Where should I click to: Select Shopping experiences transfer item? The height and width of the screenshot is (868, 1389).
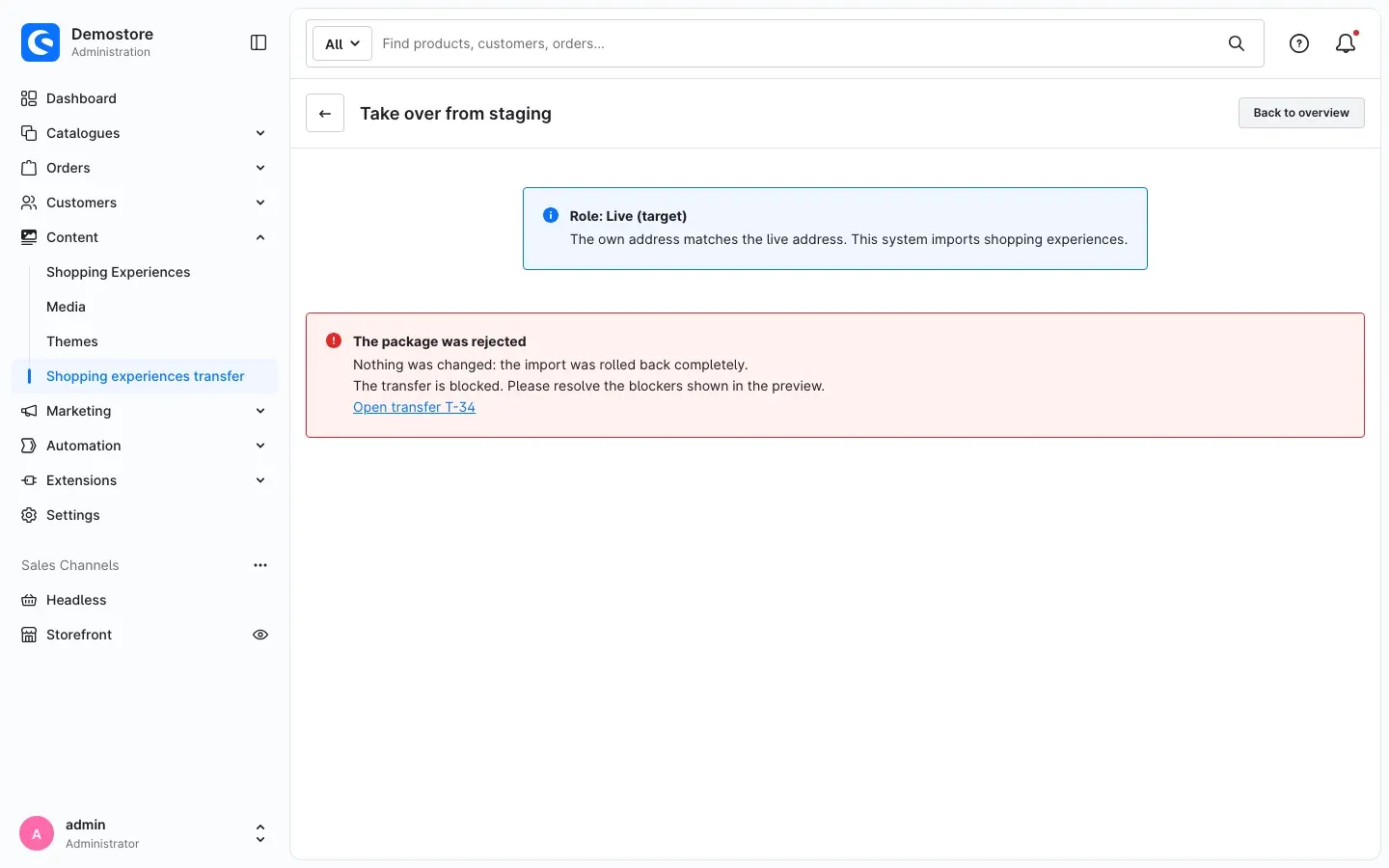coord(145,376)
